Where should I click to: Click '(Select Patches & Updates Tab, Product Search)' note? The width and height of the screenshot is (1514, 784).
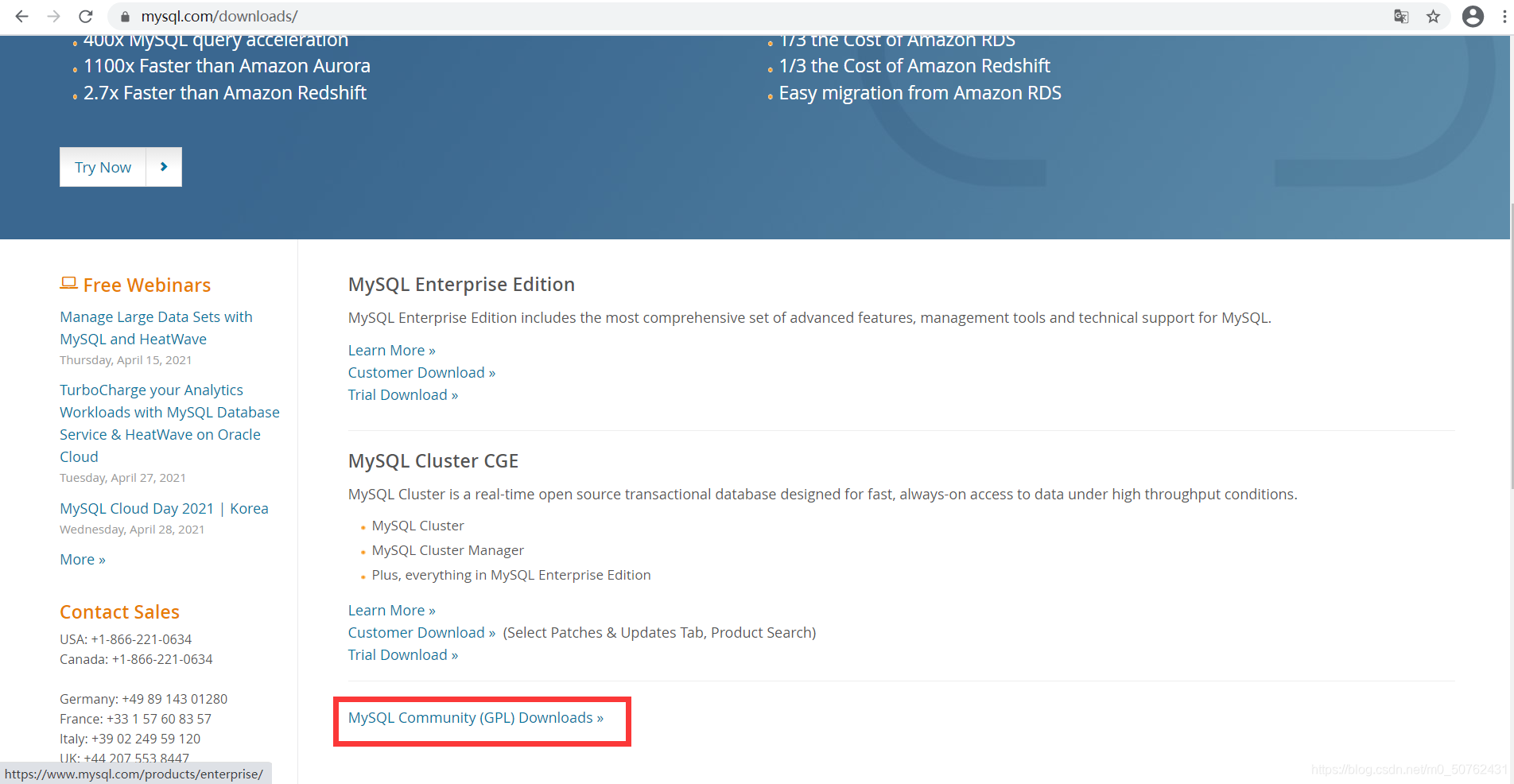click(x=659, y=633)
